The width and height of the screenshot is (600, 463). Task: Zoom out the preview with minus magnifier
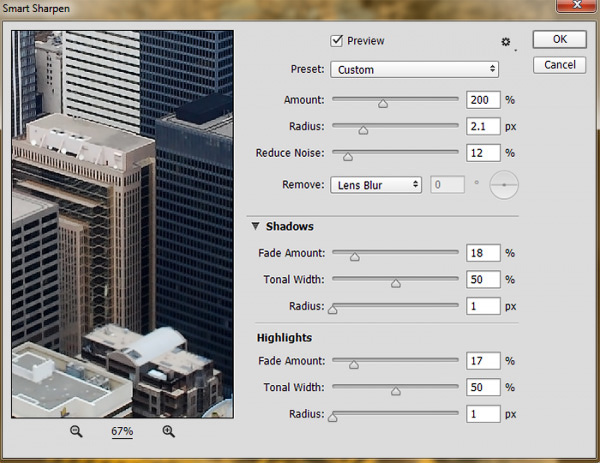pos(76,431)
